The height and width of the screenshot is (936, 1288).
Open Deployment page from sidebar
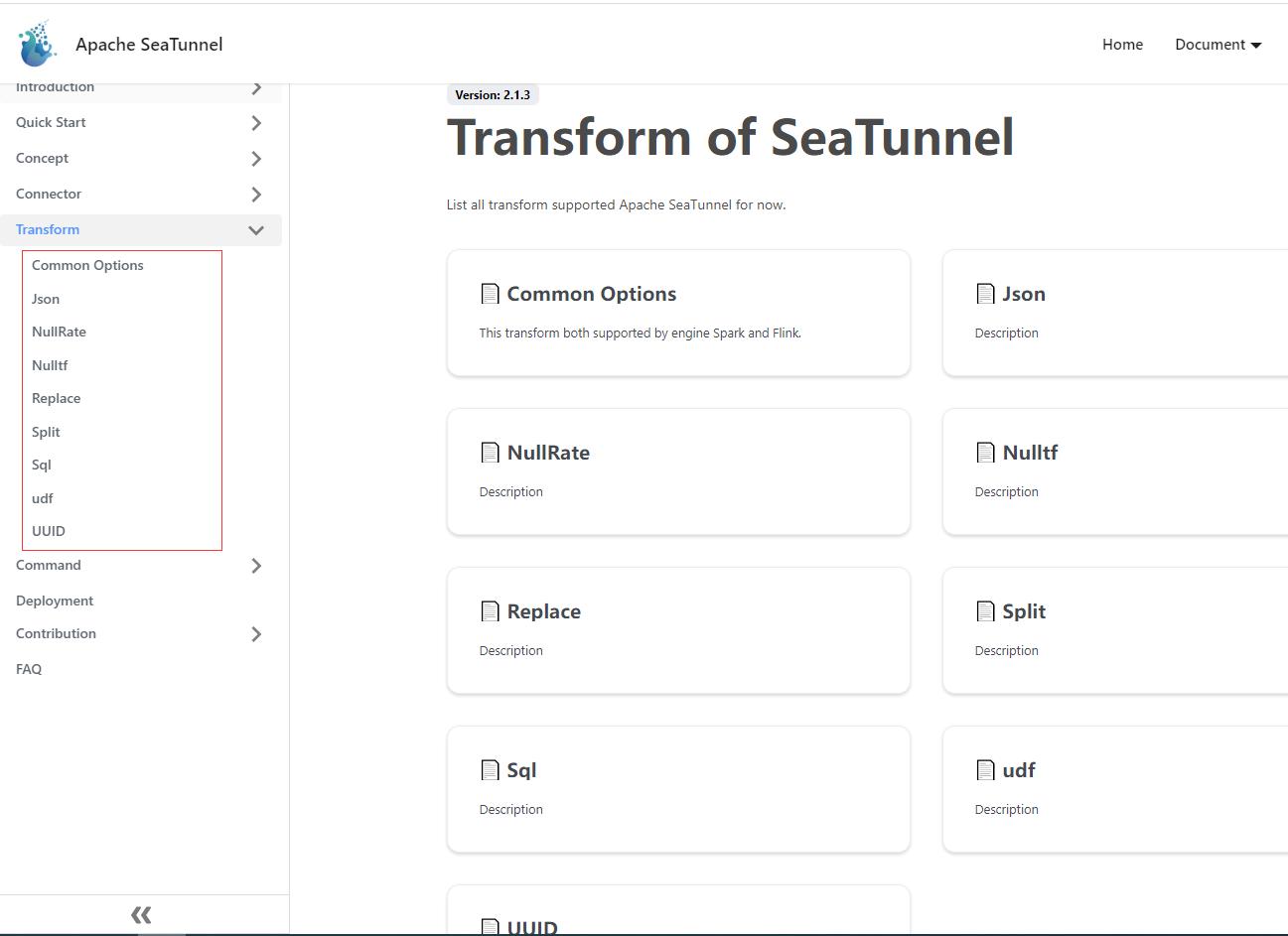[x=55, y=601]
